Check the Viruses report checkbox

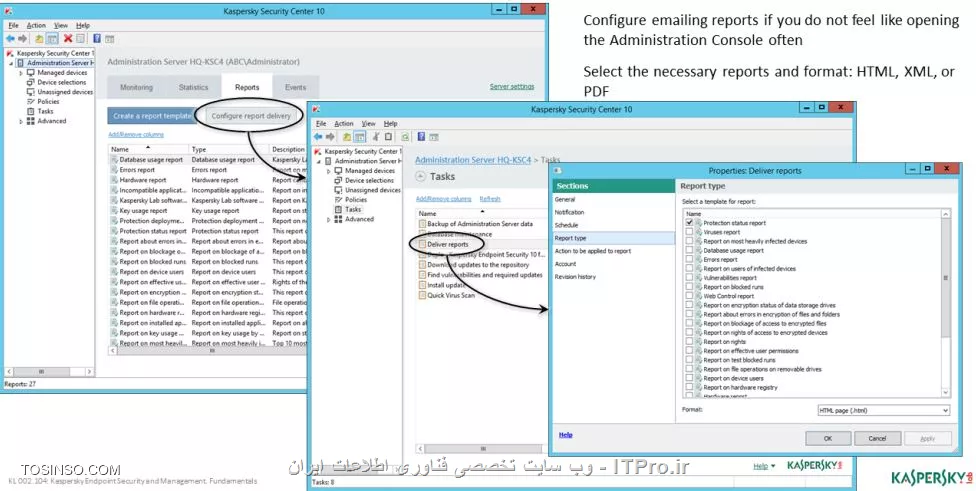point(689,231)
